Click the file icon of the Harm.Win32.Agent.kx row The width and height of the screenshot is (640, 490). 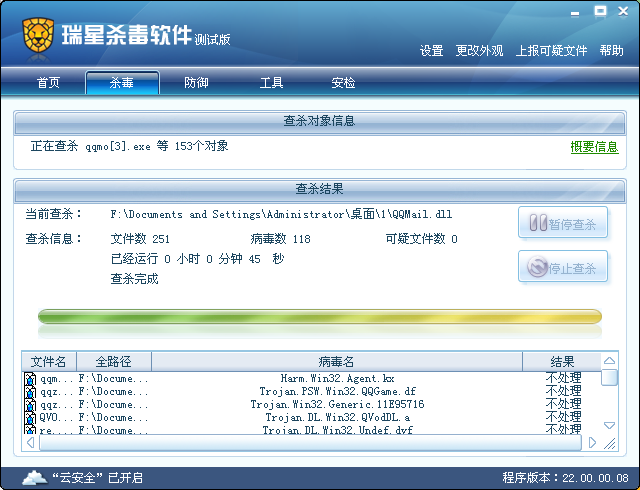coord(30,379)
